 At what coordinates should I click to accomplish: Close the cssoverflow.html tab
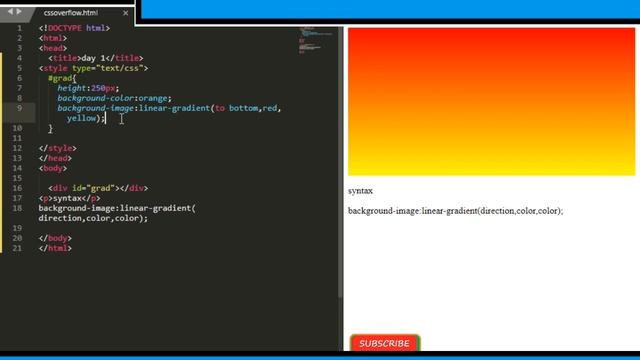point(125,13)
